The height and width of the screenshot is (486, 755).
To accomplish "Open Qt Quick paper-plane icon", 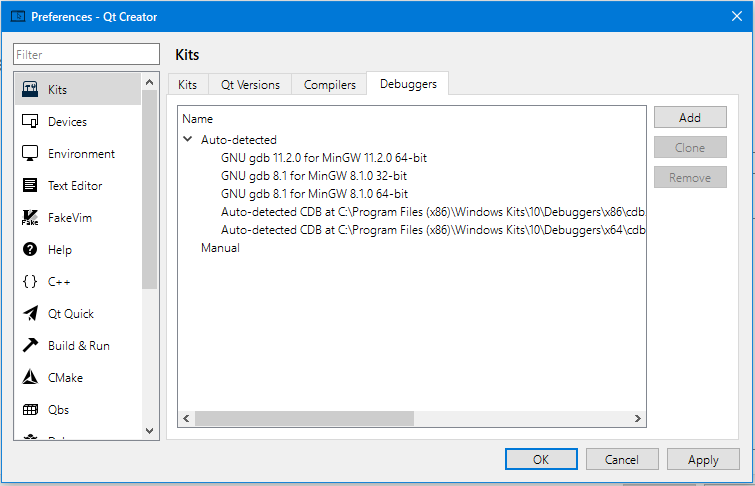I will [x=30, y=314].
